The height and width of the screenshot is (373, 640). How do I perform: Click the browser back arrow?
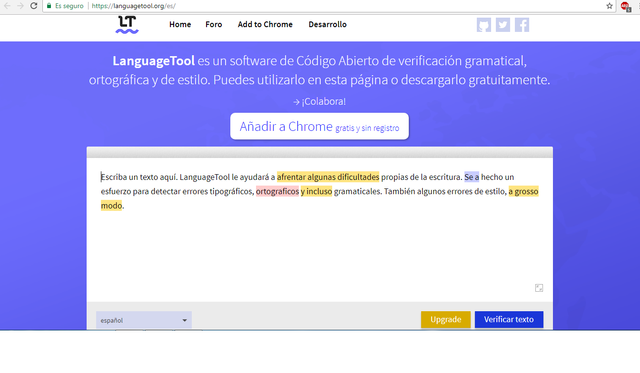[7, 6]
